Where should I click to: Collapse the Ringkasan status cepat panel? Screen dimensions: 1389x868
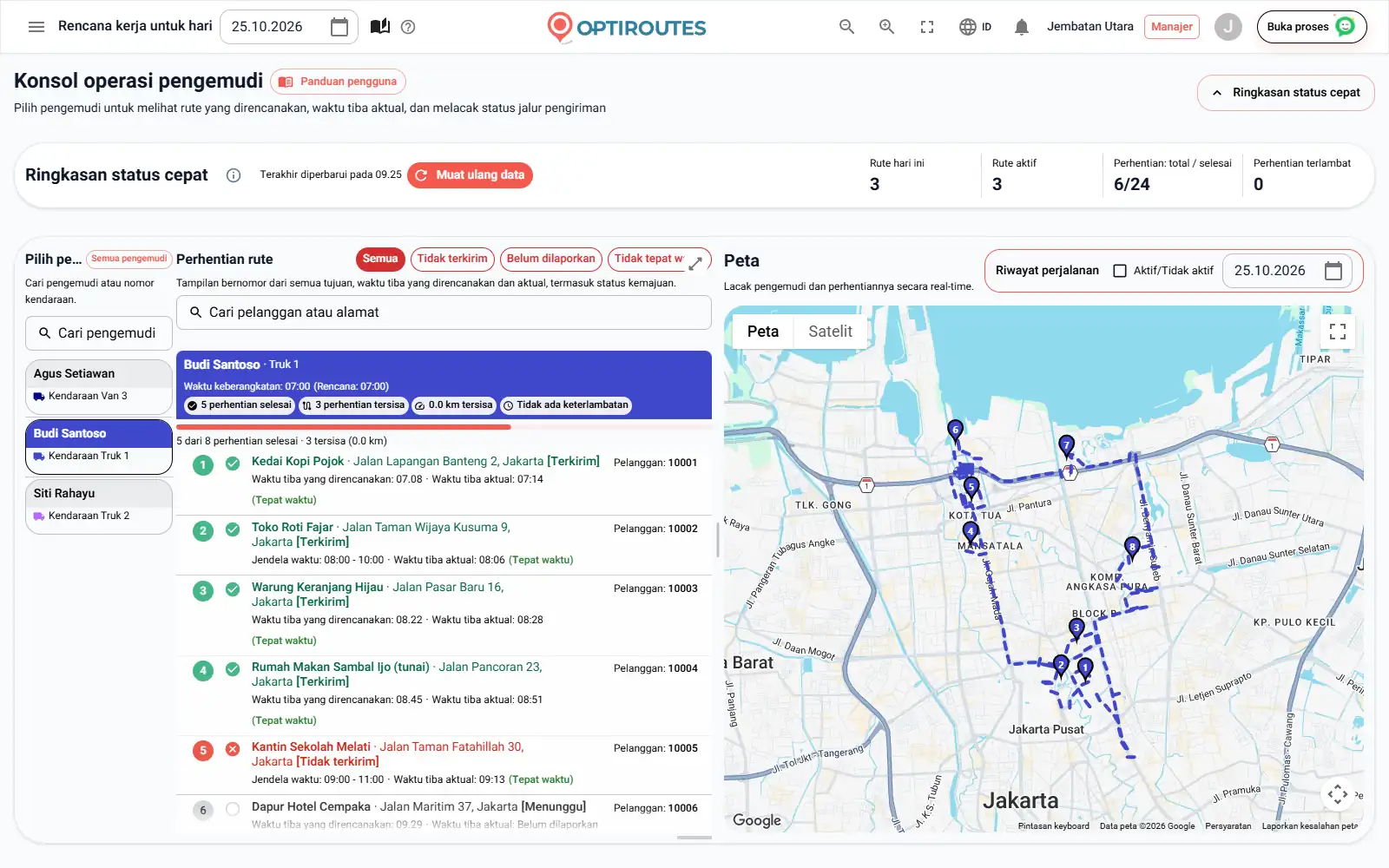[1286, 93]
